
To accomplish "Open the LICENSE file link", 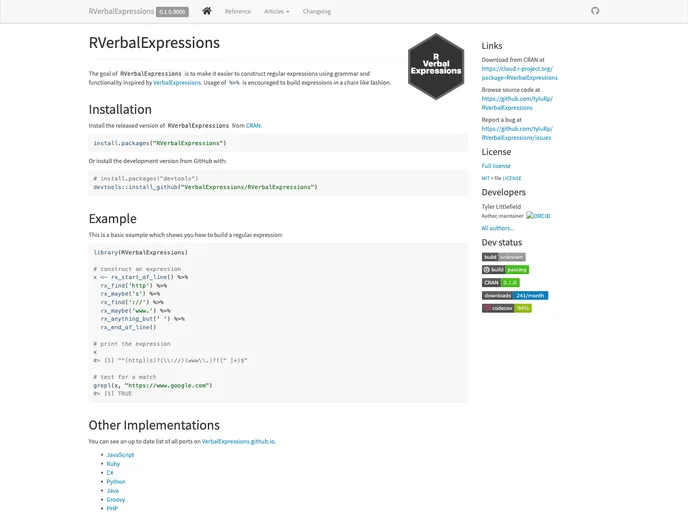I will [x=512, y=178].
